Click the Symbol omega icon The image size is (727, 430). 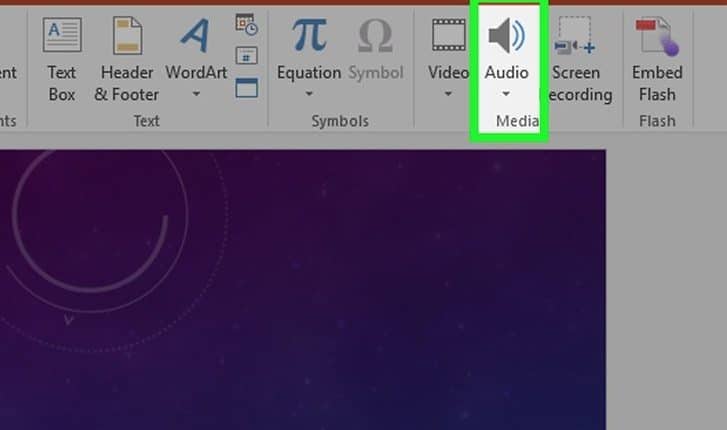375,35
